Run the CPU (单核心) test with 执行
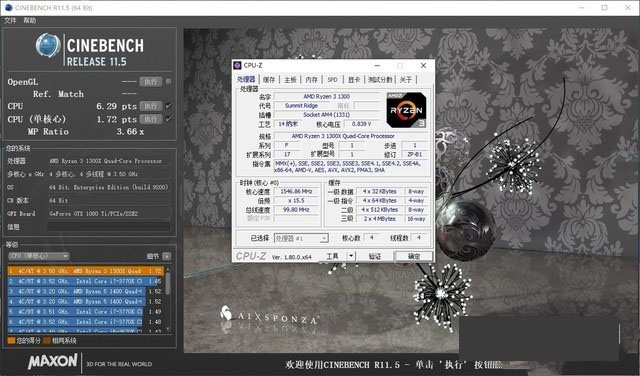640x376 pixels. pos(151,119)
